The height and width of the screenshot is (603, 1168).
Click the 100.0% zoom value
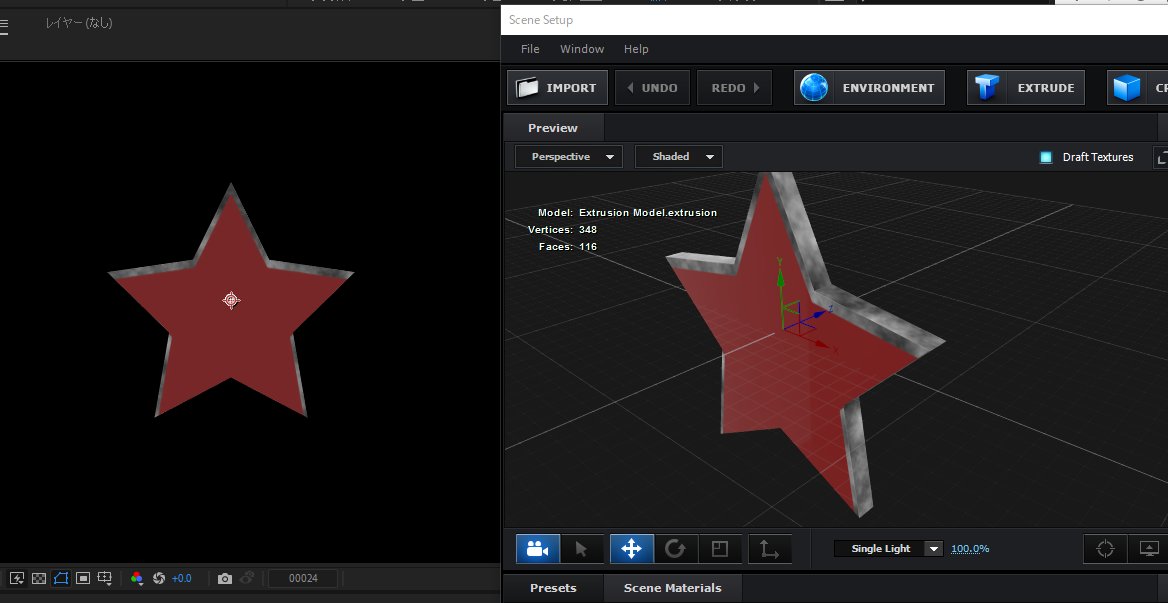pos(969,548)
